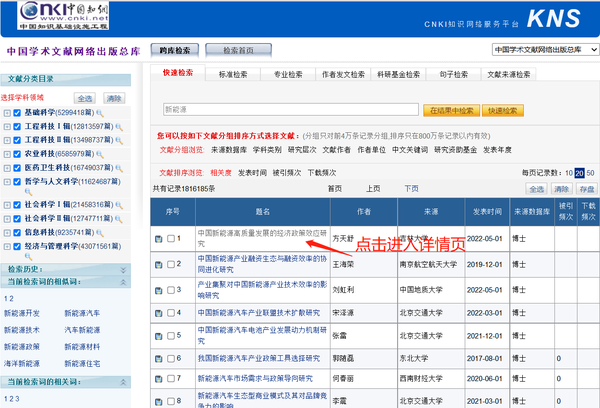
Task: Click similar term 新能源汽车
Action: [82, 313]
